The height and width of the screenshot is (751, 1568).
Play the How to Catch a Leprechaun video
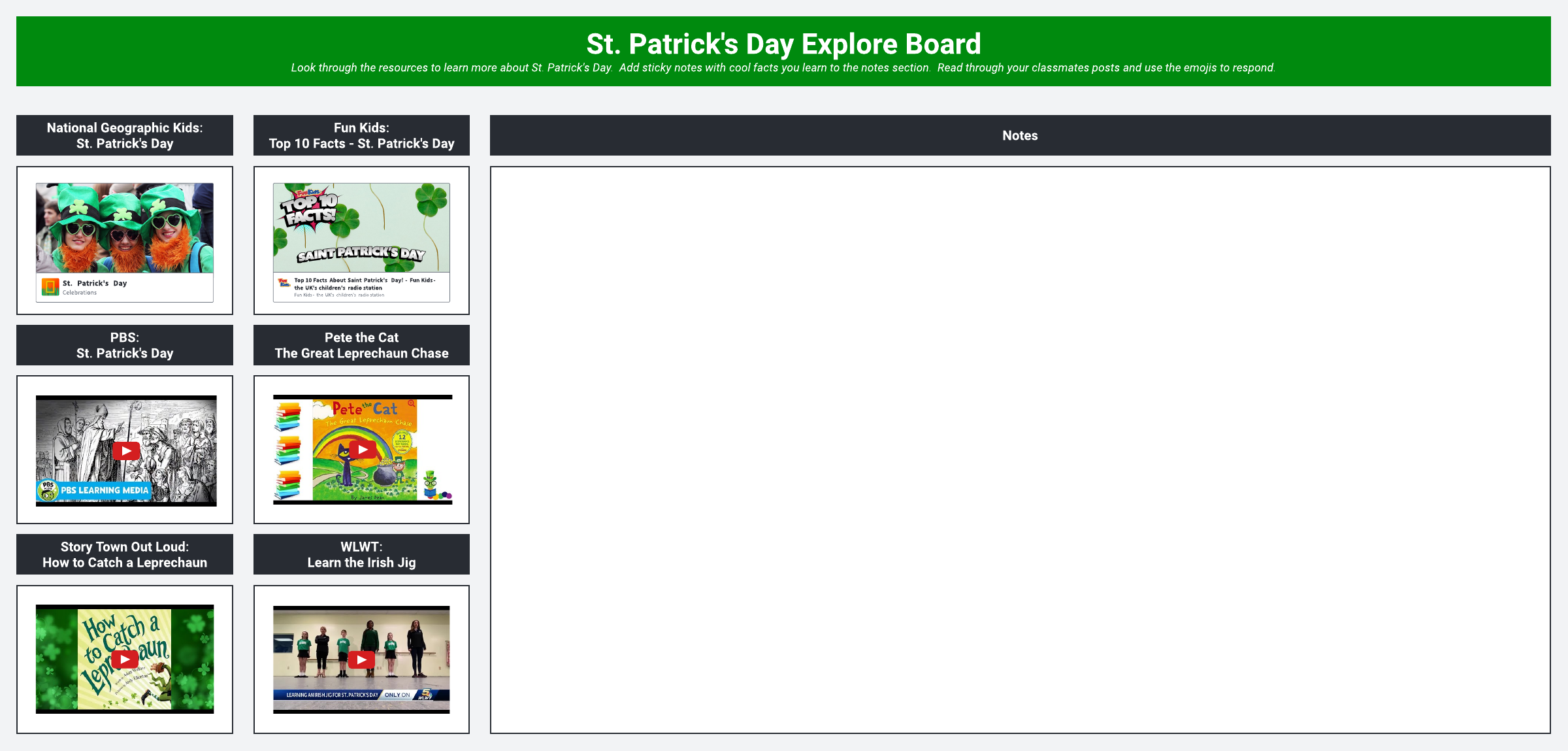pos(125,659)
